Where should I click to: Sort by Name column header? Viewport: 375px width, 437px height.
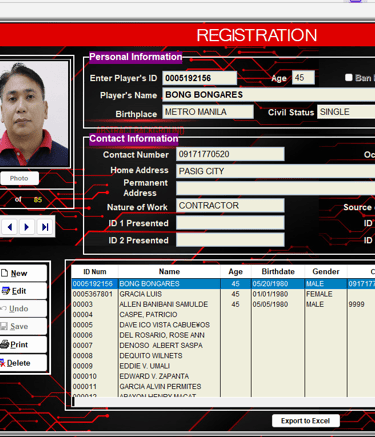click(169, 272)
